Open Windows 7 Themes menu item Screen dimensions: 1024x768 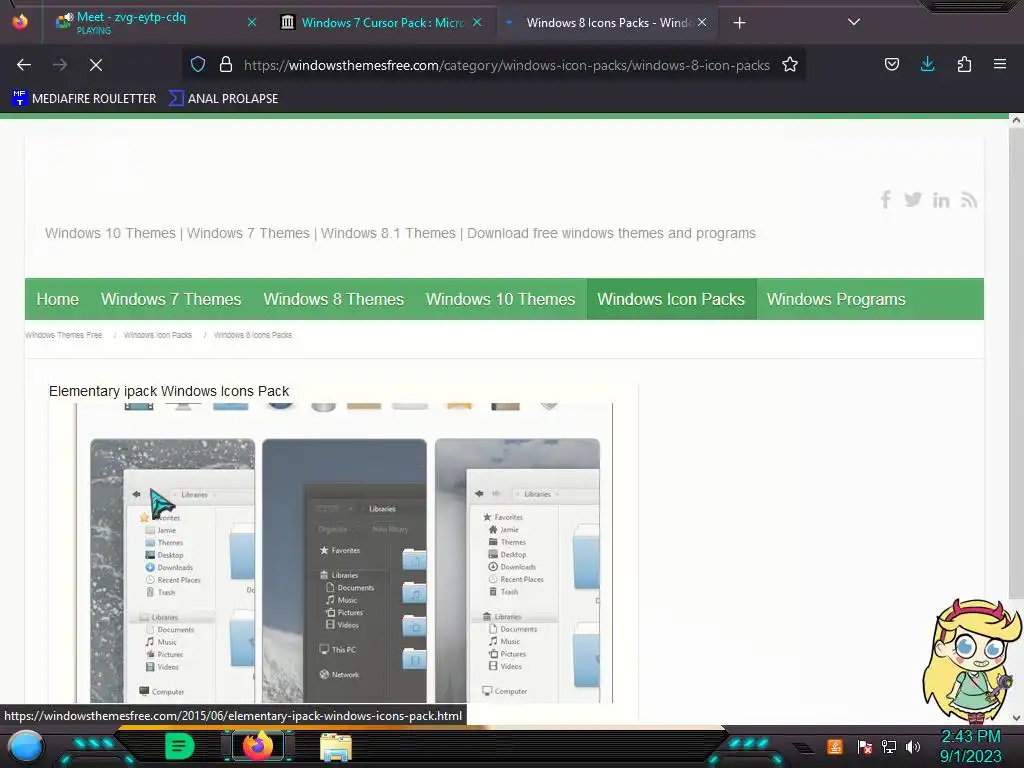(x=171, y=299)
